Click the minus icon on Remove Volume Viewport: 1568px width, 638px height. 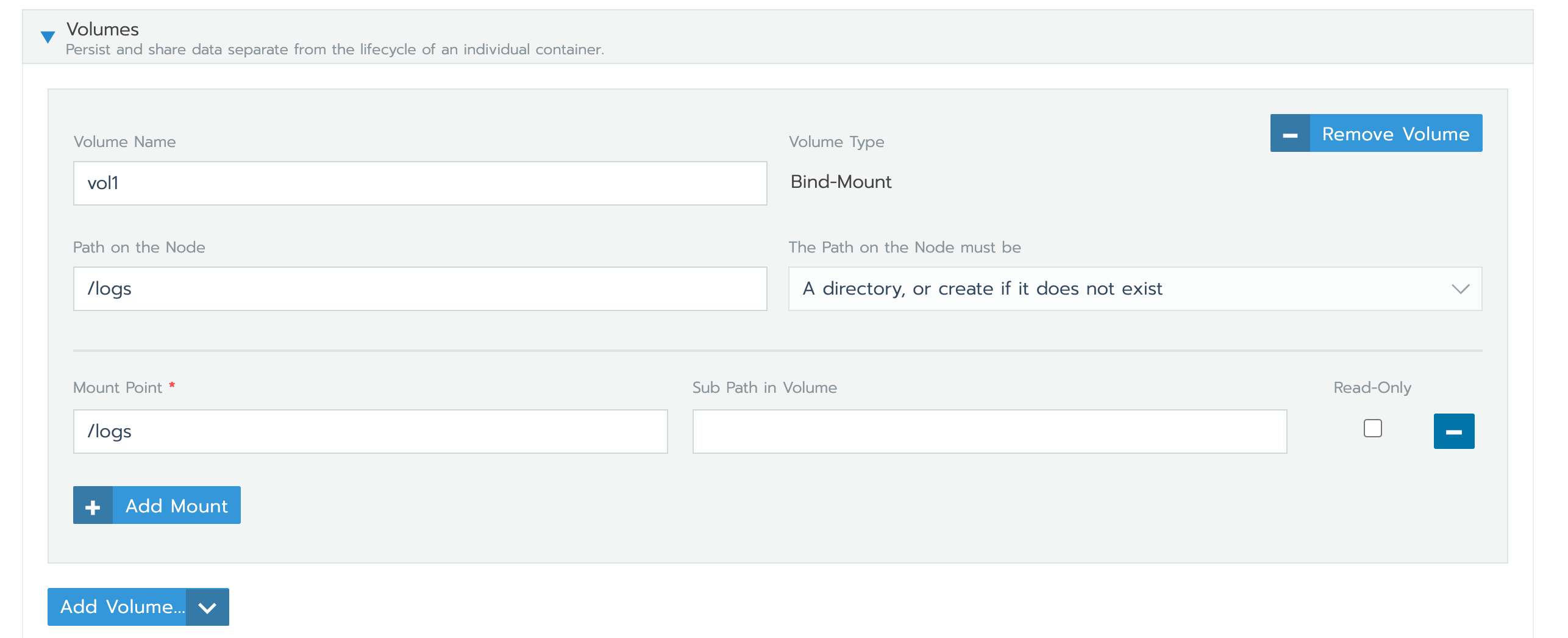coord(1290,134)
